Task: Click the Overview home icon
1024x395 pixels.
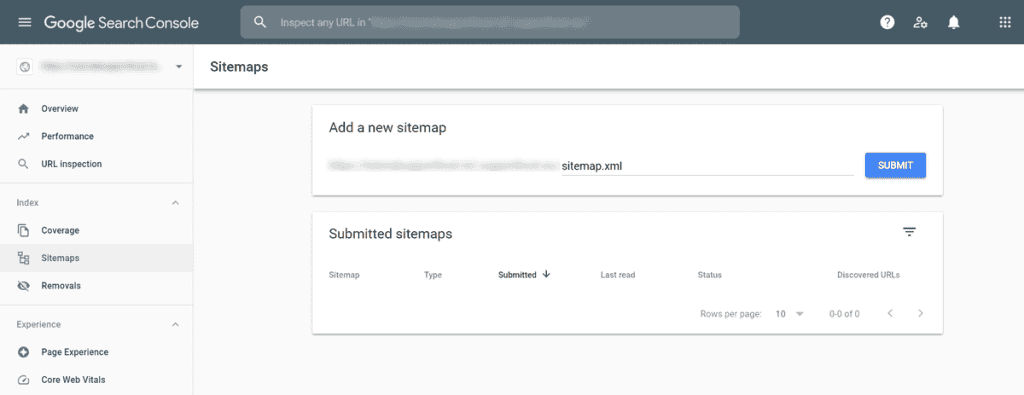Action: (x=24, y=108)
